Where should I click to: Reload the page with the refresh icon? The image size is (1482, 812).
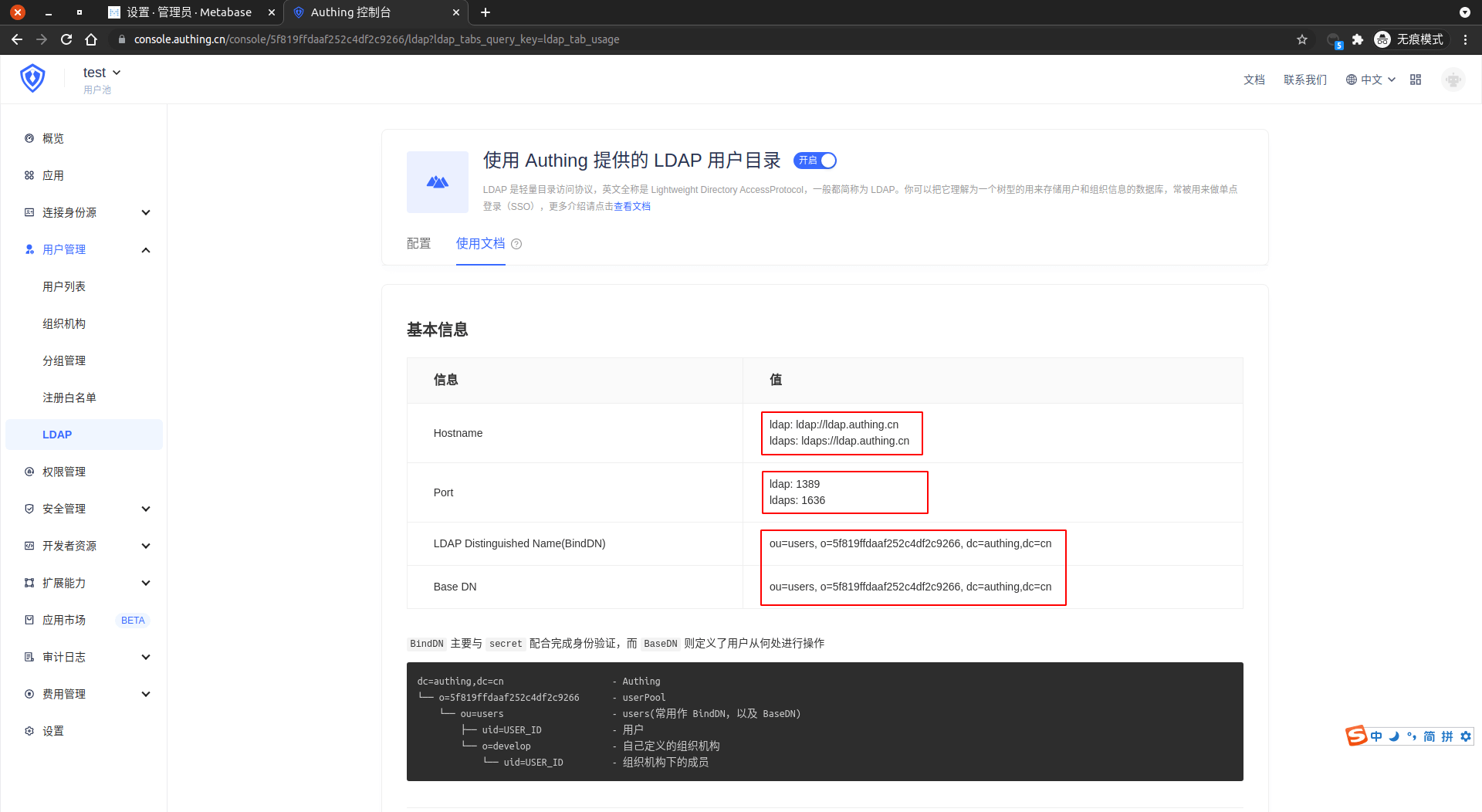pyautogui.click(x=66, y=39)
